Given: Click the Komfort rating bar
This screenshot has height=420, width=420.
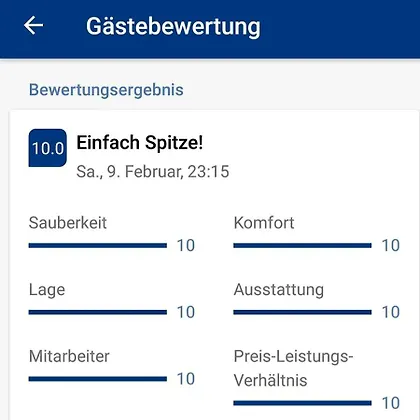Looking at the screenshot, I should point(302,246).
